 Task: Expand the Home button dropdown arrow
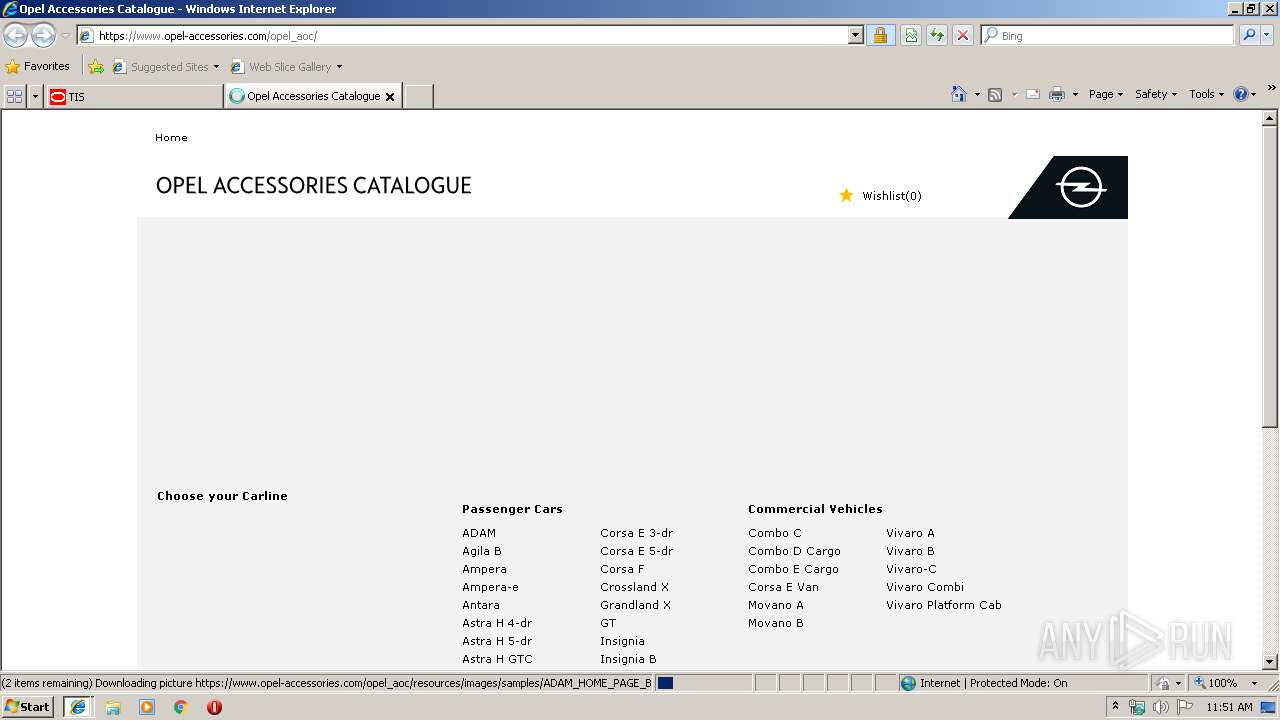[977, 94]
